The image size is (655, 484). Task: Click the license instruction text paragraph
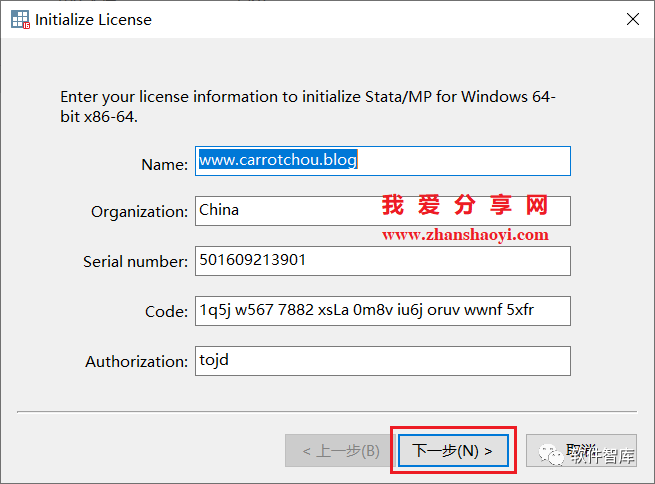308,106
